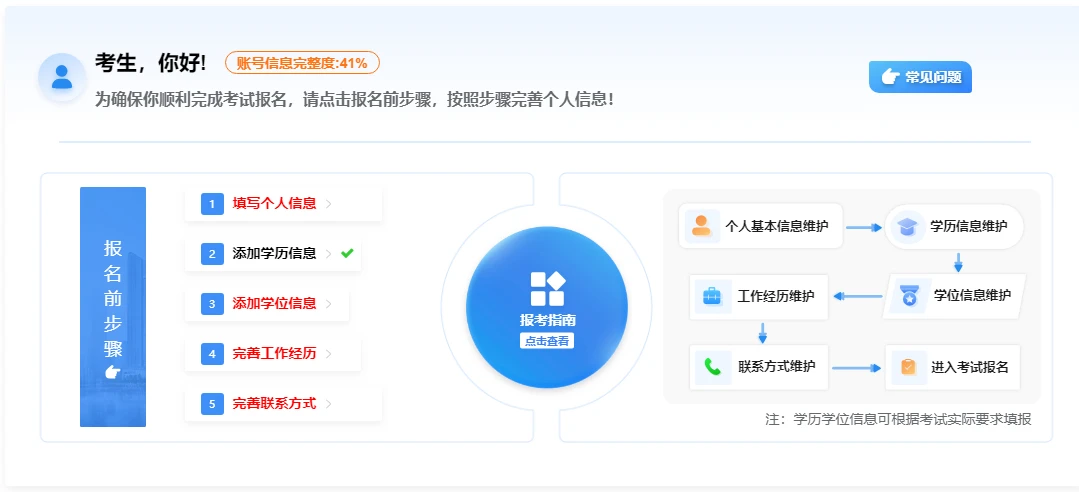
Task: Click the briefcase icon for 工作经历维护
Action: (x=712, y=297)
